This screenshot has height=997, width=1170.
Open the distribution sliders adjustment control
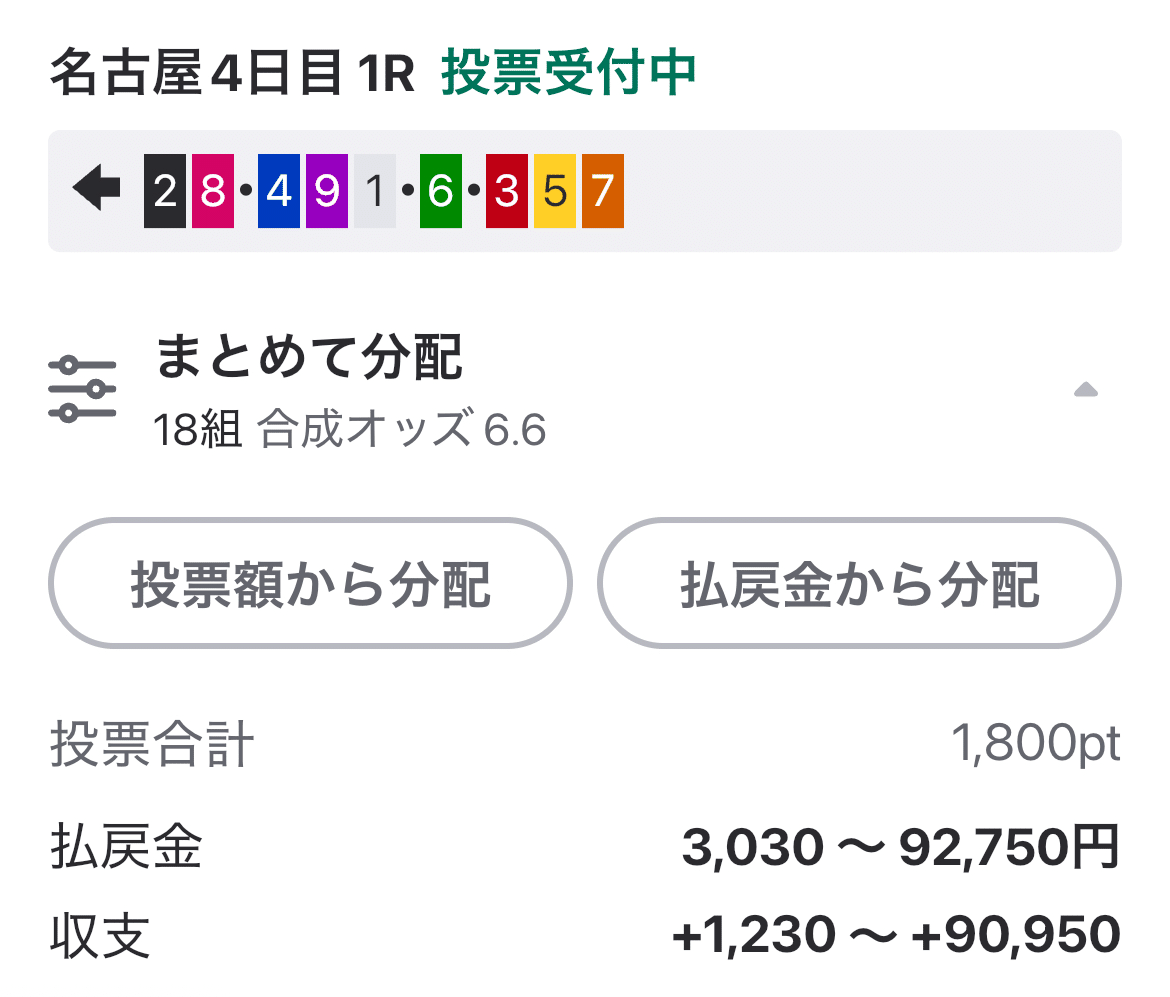coord(84,388)
